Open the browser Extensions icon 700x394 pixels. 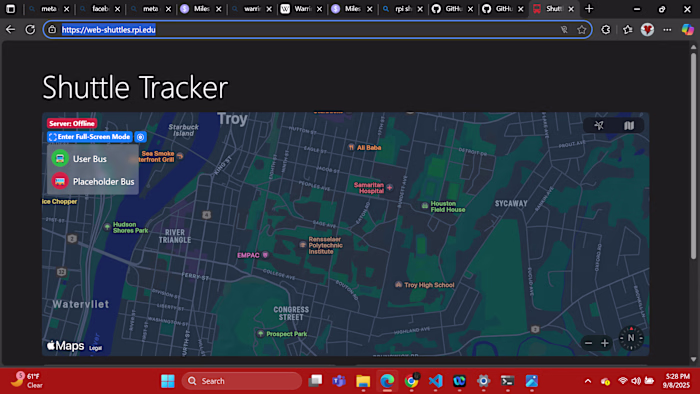tap(605, 30)
